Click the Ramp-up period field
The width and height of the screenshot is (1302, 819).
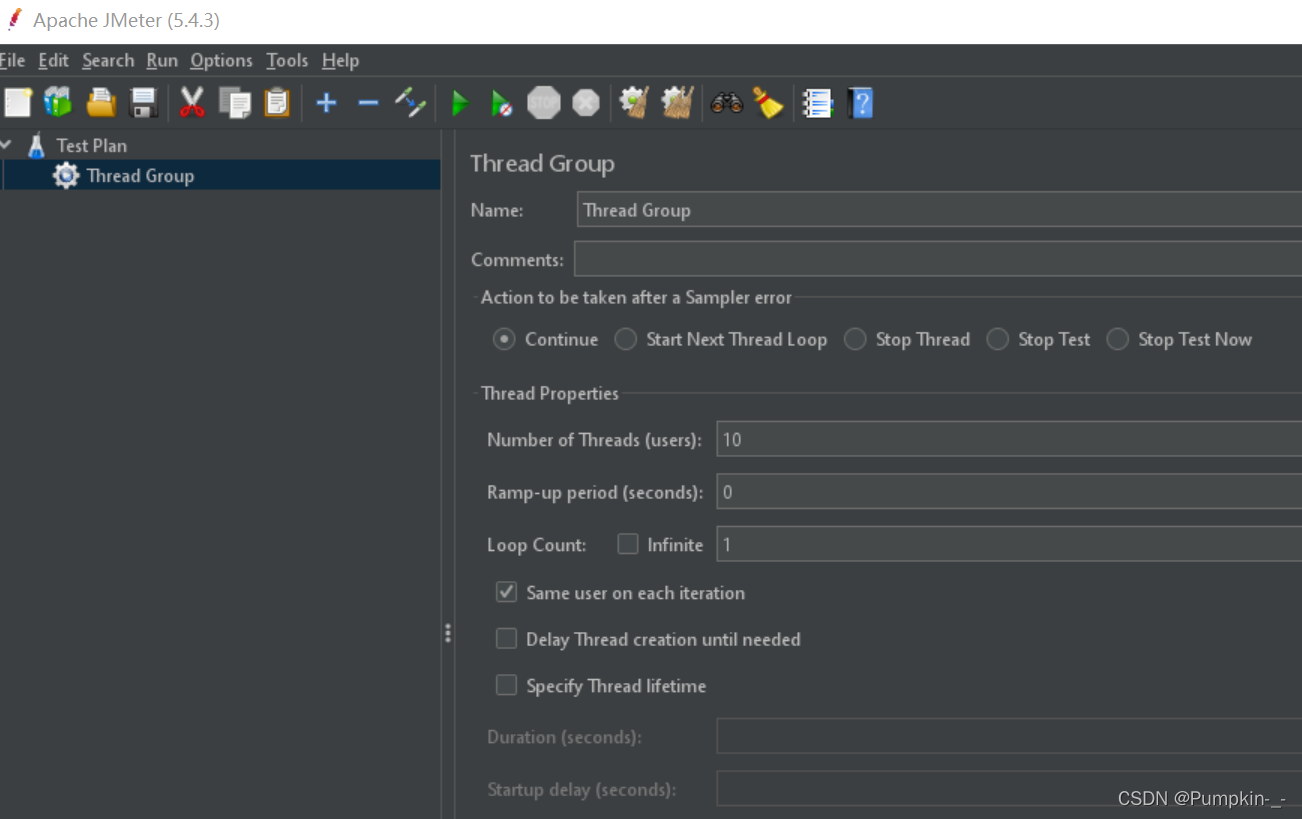point(1009,492)
